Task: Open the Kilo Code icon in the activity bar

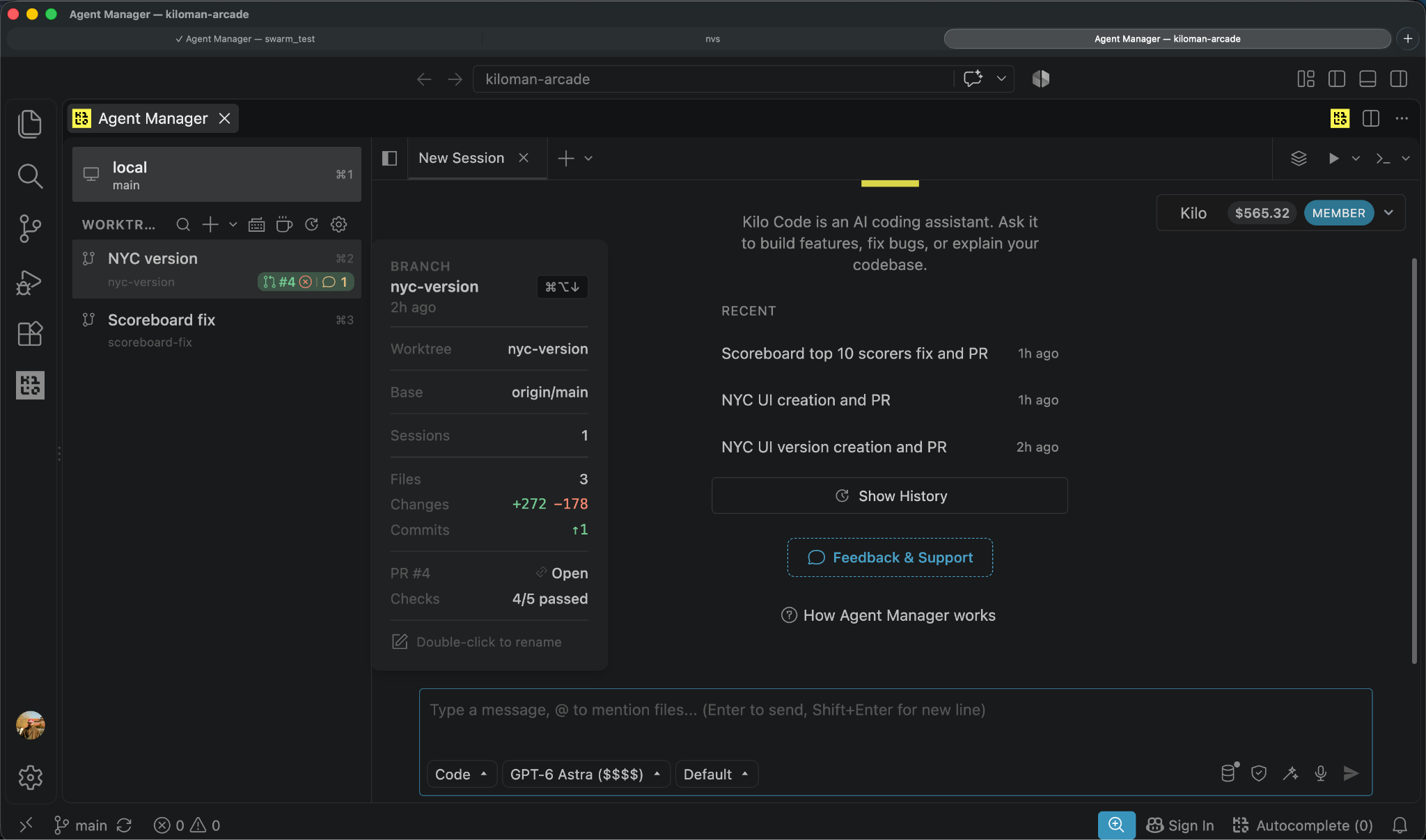Action: coord(30,385)
